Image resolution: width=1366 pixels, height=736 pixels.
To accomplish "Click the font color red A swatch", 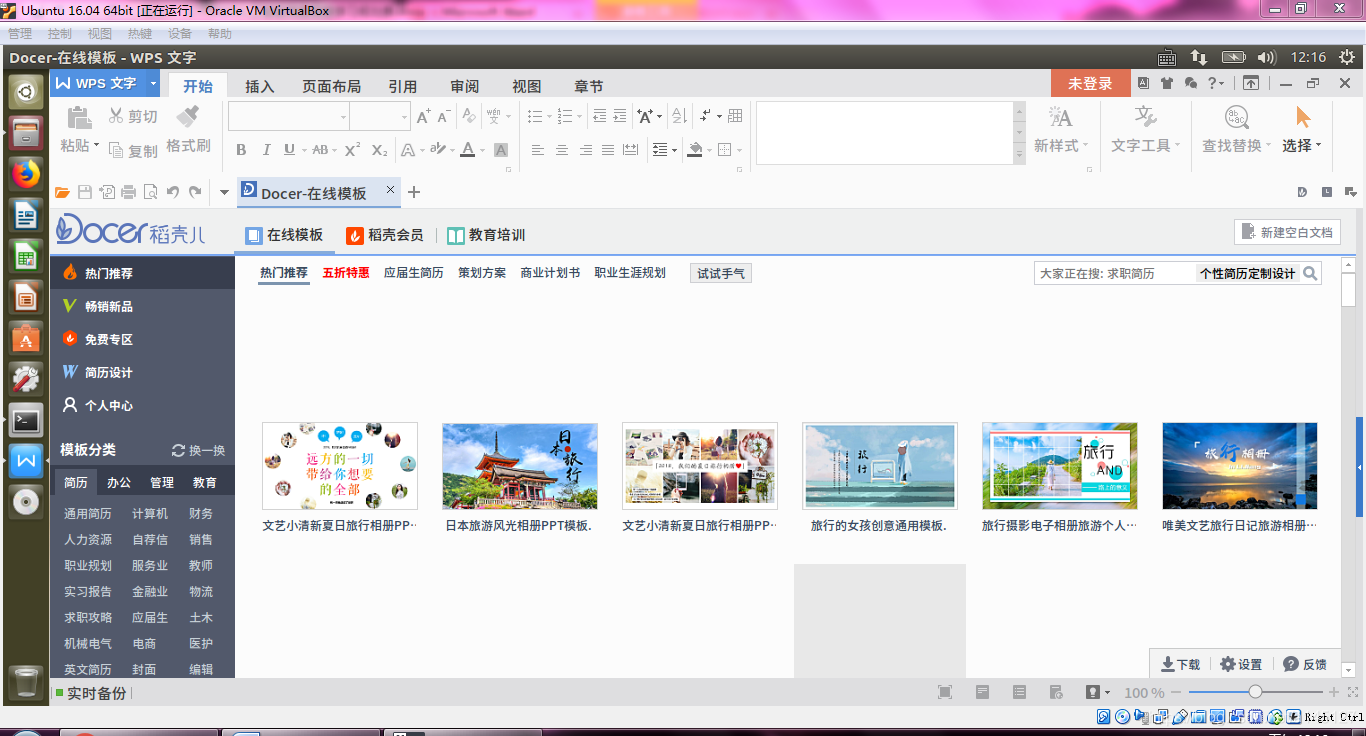I will click(467, 150).
